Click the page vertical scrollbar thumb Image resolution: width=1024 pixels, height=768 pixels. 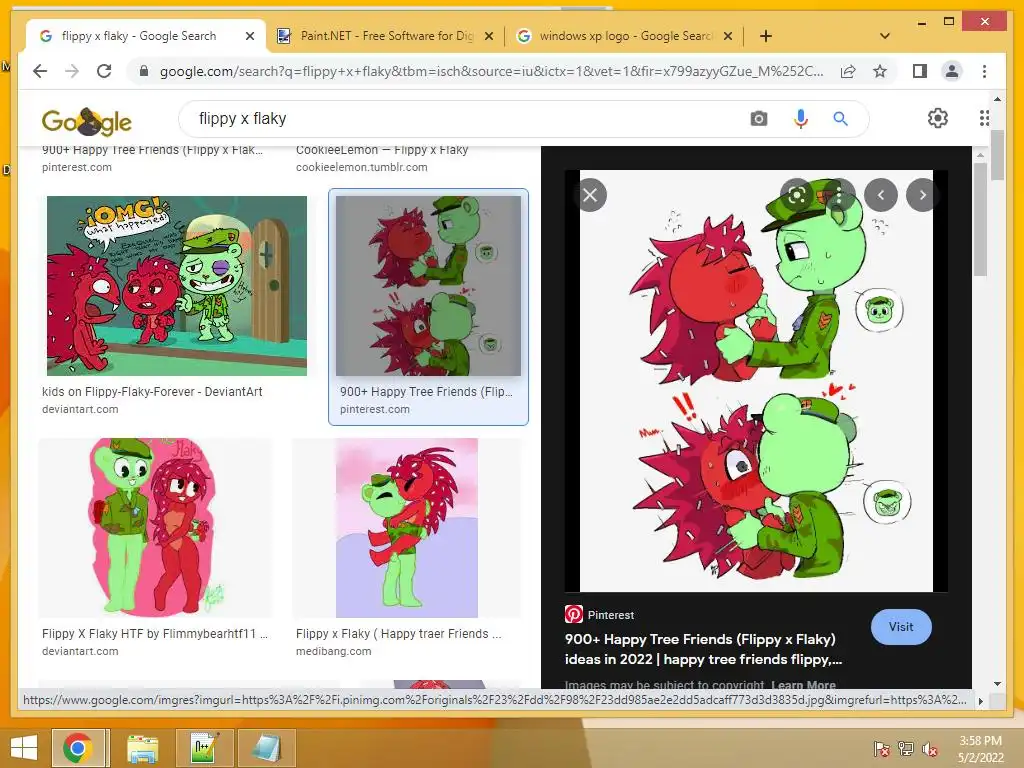coord(997,155)
